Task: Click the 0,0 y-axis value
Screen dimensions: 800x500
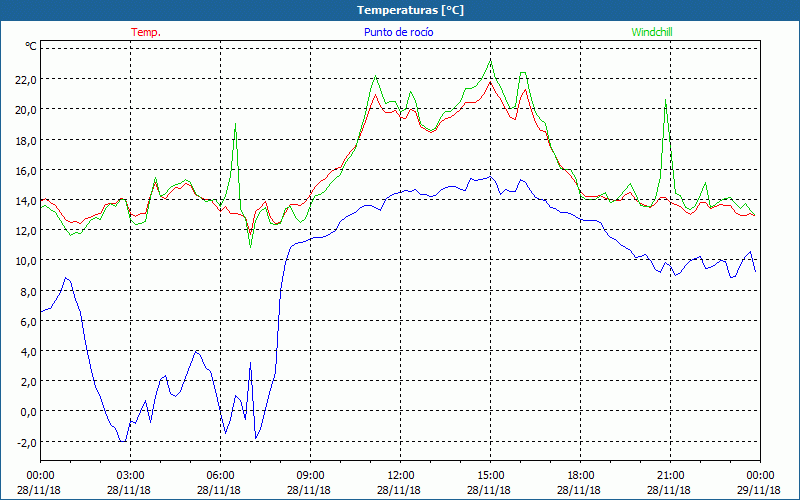Action: click(x=29, y=411)
